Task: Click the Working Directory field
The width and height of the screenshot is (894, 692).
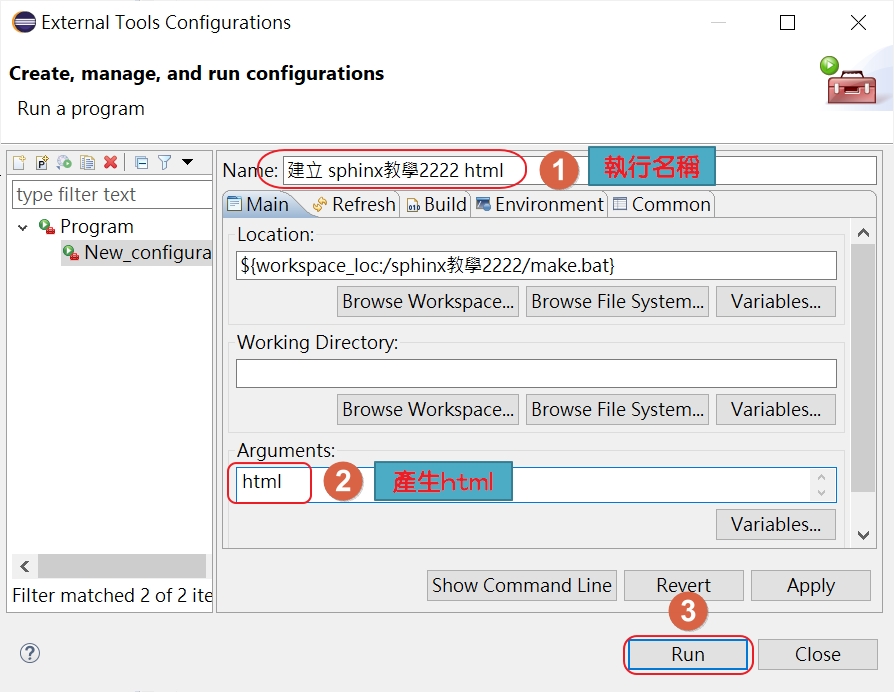Action: (536, 373)
